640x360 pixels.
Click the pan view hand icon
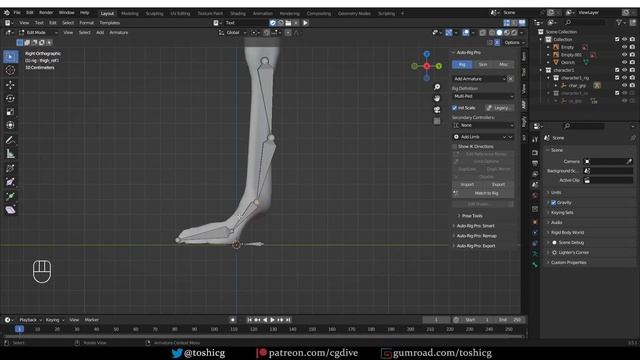[437, 98]
